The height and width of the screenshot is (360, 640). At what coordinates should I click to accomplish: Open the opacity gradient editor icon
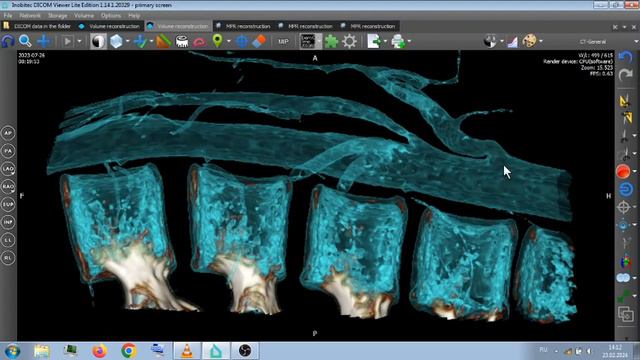point(513,41)
